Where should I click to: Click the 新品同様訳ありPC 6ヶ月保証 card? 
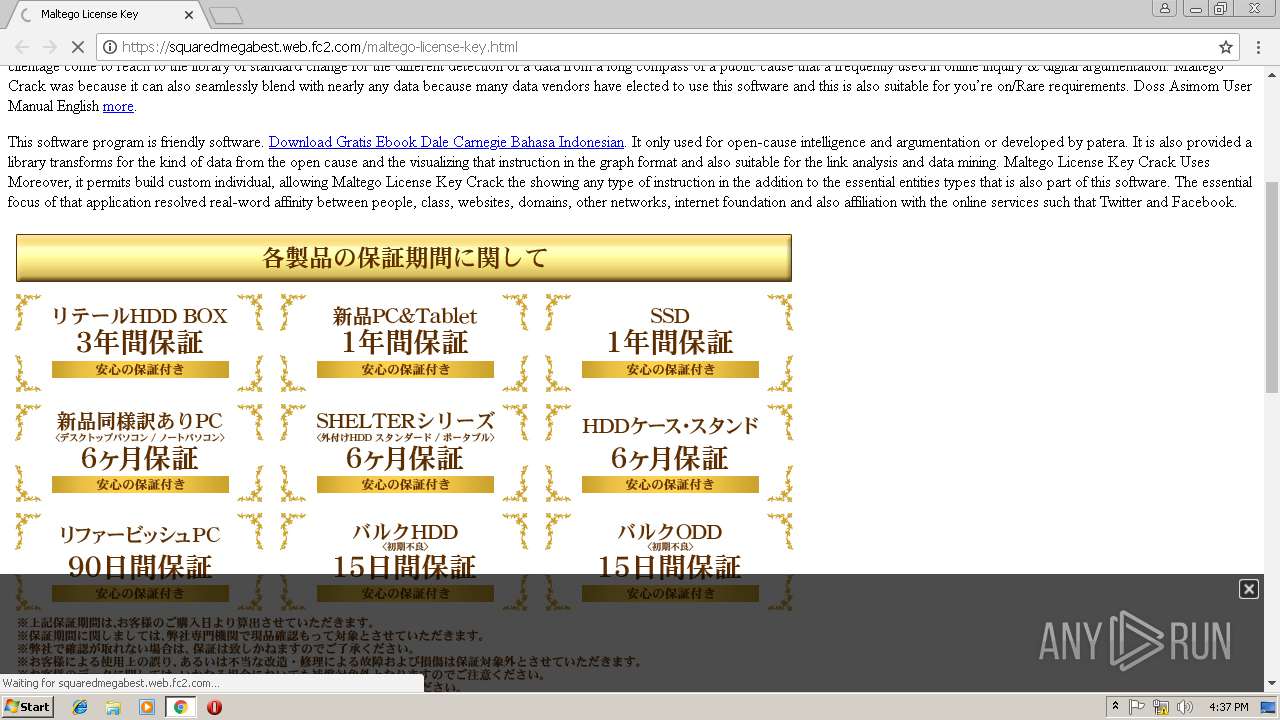pos(140,452)
